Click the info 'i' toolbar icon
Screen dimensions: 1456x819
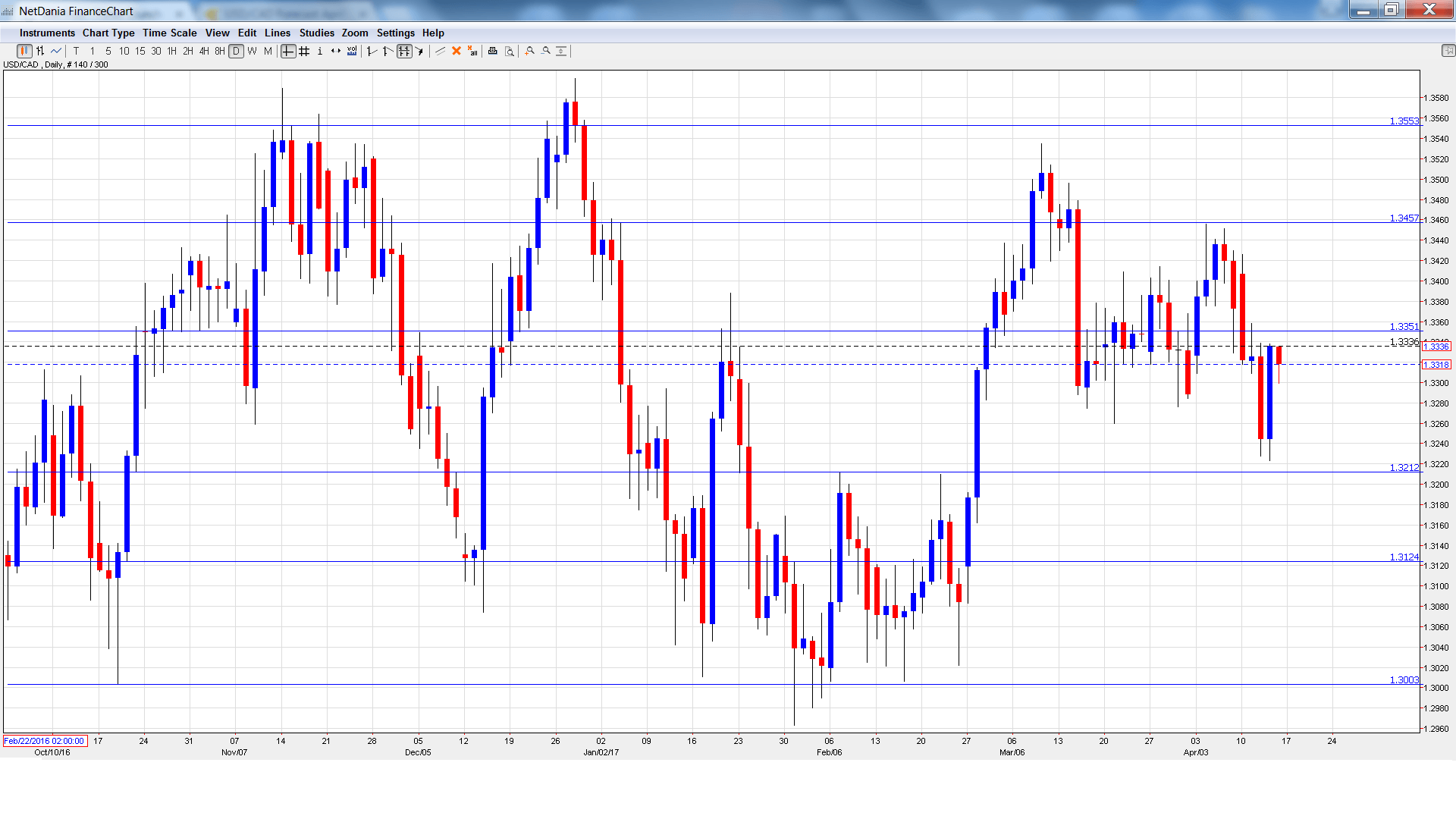320,52
